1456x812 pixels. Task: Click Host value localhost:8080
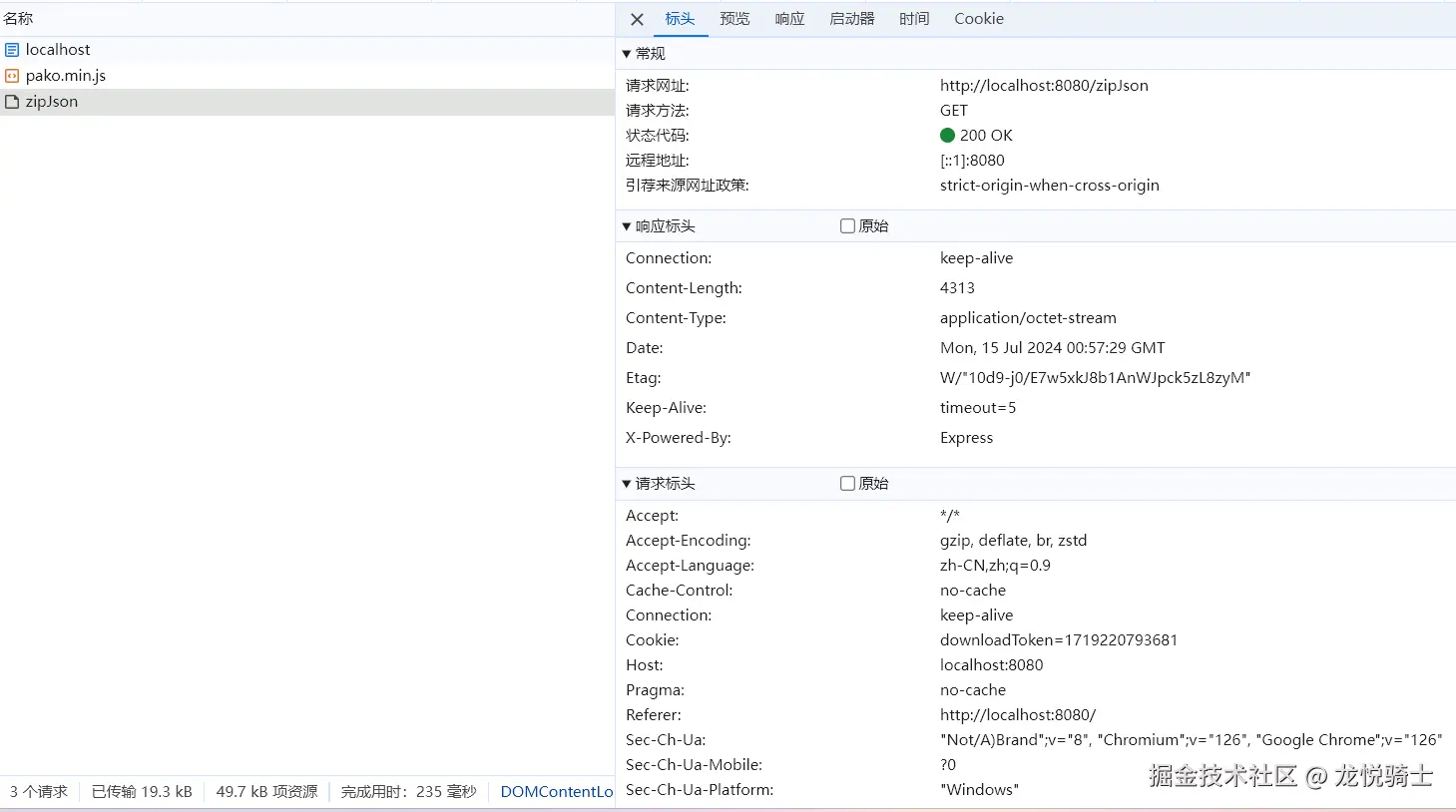[x=991, y=665]
